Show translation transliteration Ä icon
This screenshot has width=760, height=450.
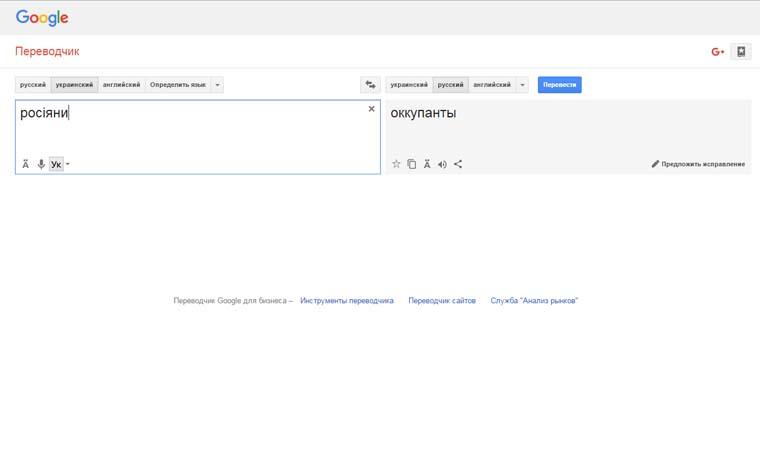coord(427,164)
